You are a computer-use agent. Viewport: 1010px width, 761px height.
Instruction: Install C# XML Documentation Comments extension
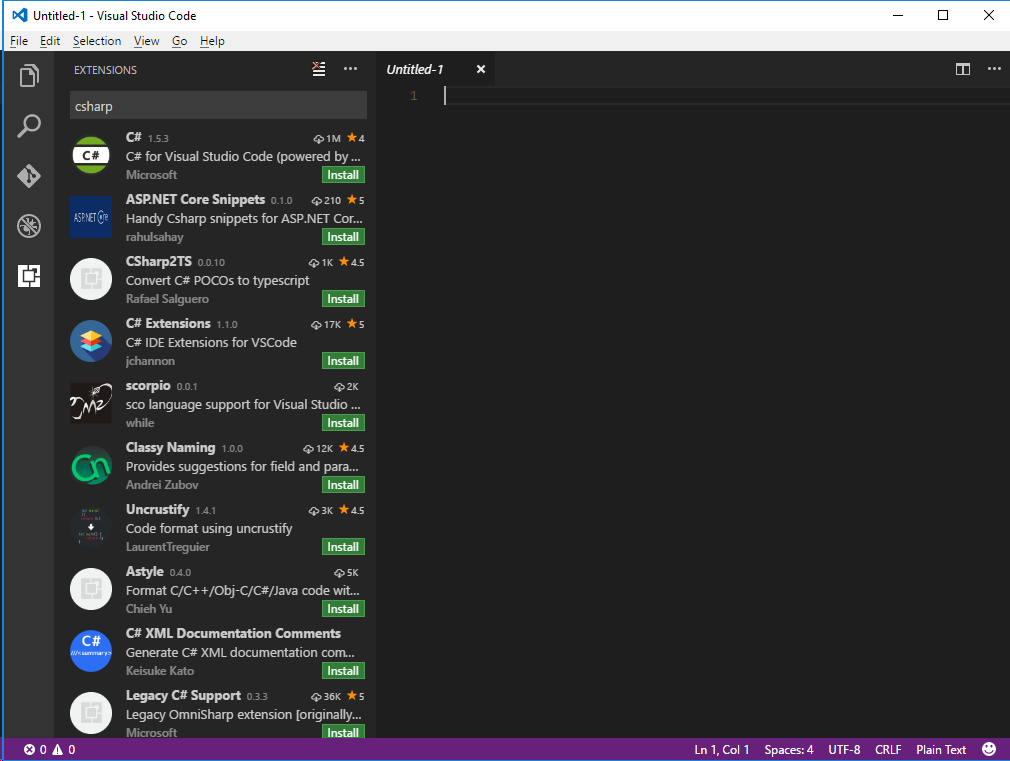pyautogui.click(x=343, y=671)
